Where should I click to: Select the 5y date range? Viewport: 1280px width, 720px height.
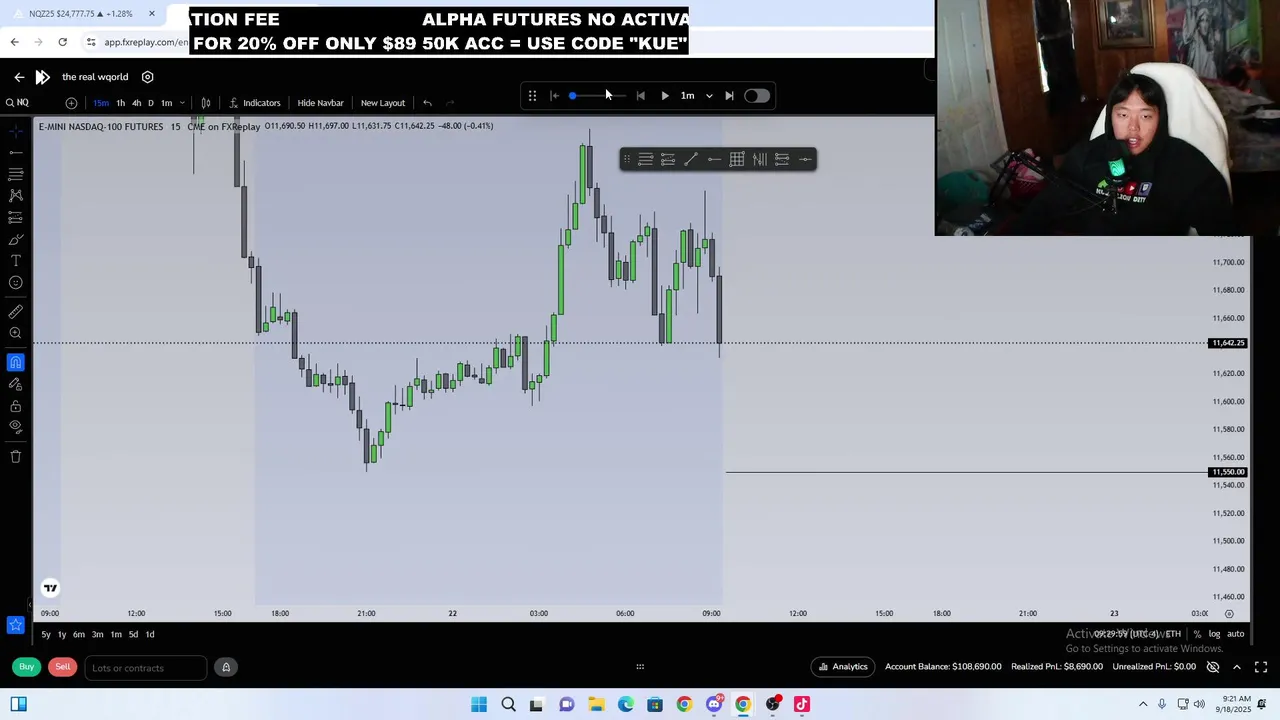click(46, 634)
